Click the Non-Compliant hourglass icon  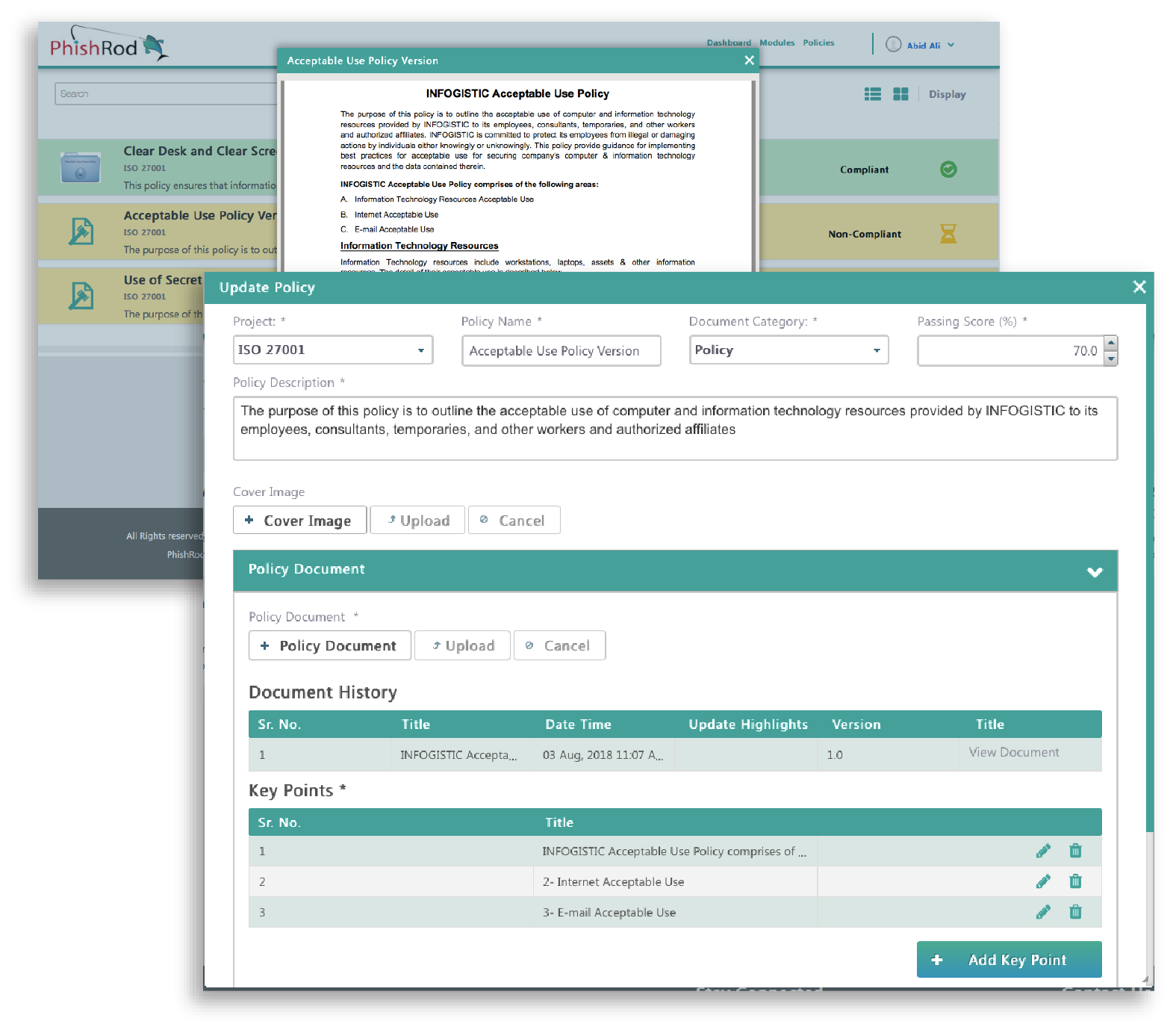click(x=948, y=234)
